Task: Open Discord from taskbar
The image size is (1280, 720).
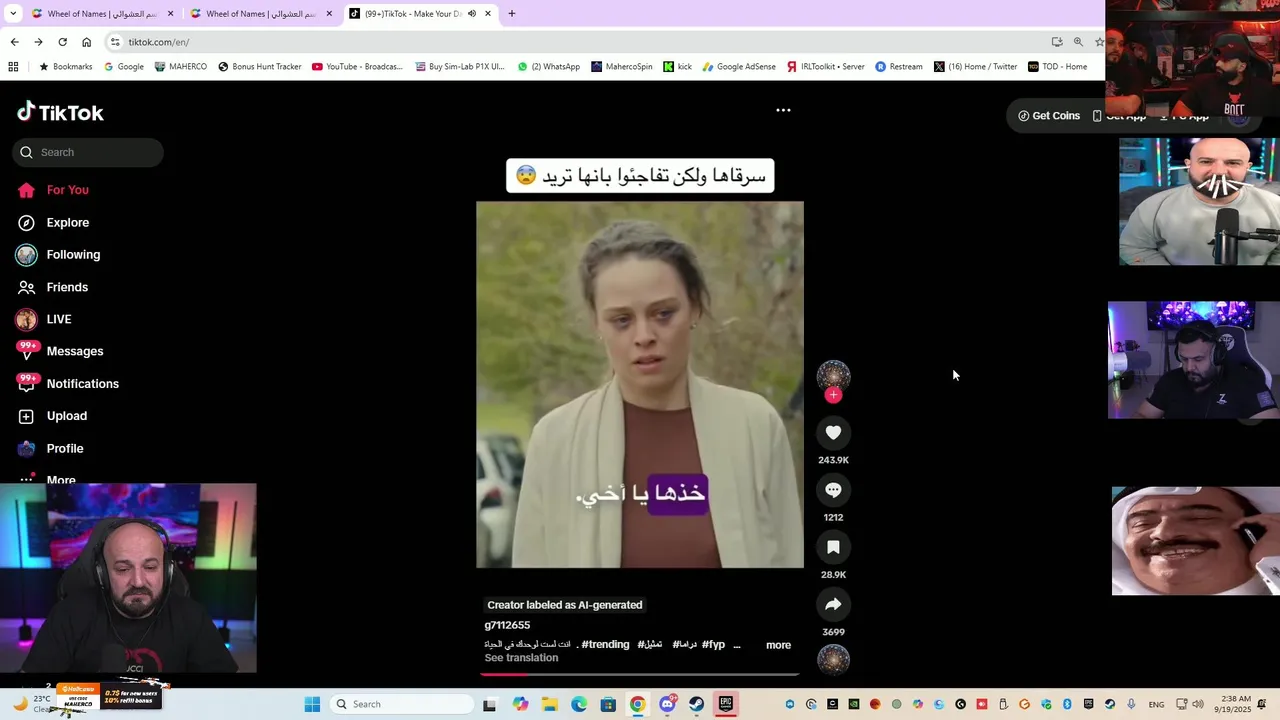Action: (x=667, y=704)
